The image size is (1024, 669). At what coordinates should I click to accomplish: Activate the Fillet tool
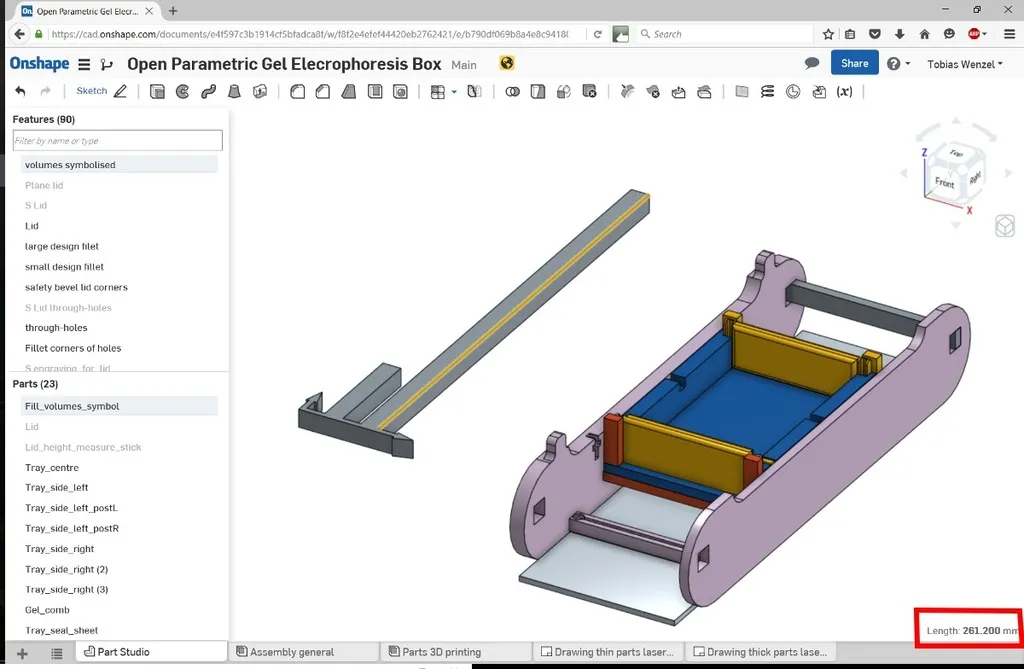coord(297,91)
